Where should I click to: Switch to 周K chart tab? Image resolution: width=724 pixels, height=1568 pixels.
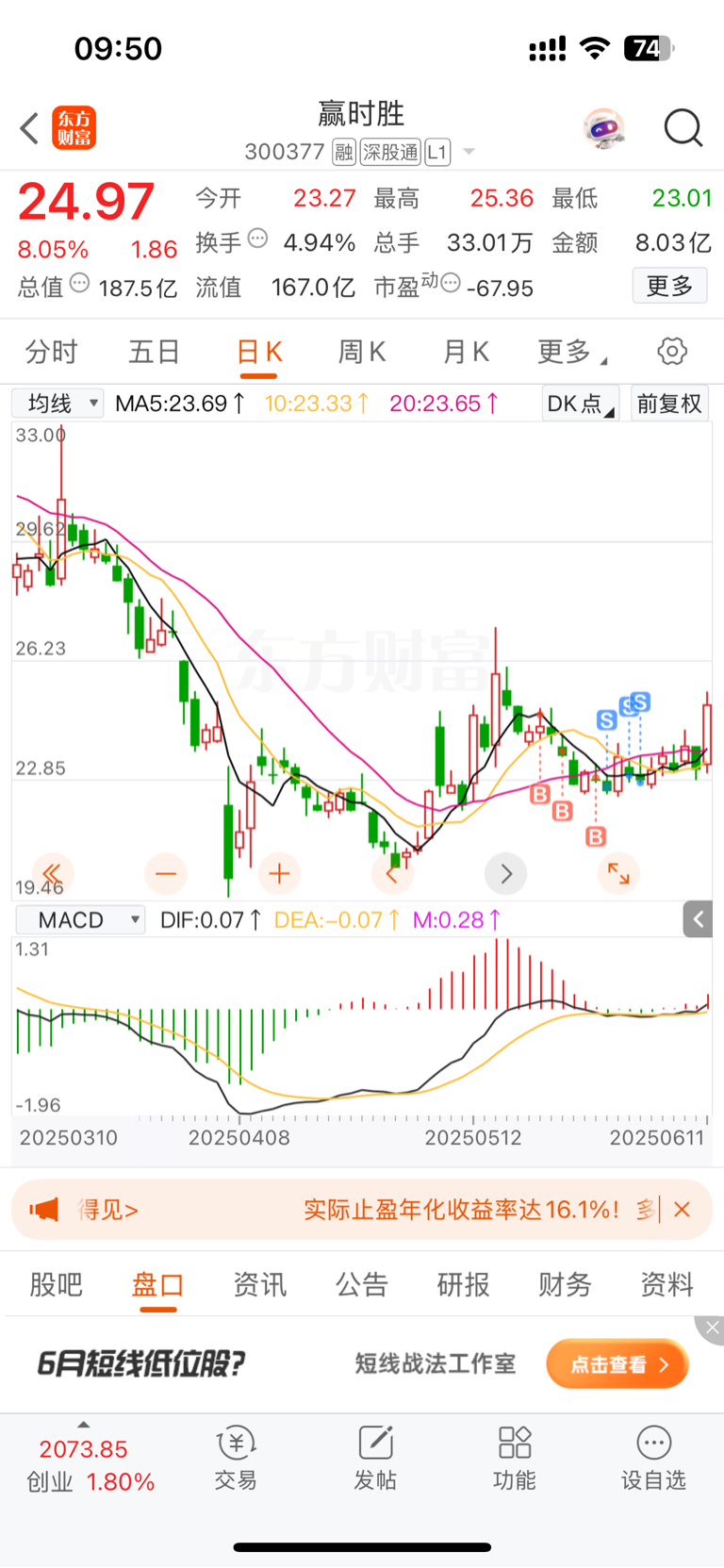[x=363, y=352]
